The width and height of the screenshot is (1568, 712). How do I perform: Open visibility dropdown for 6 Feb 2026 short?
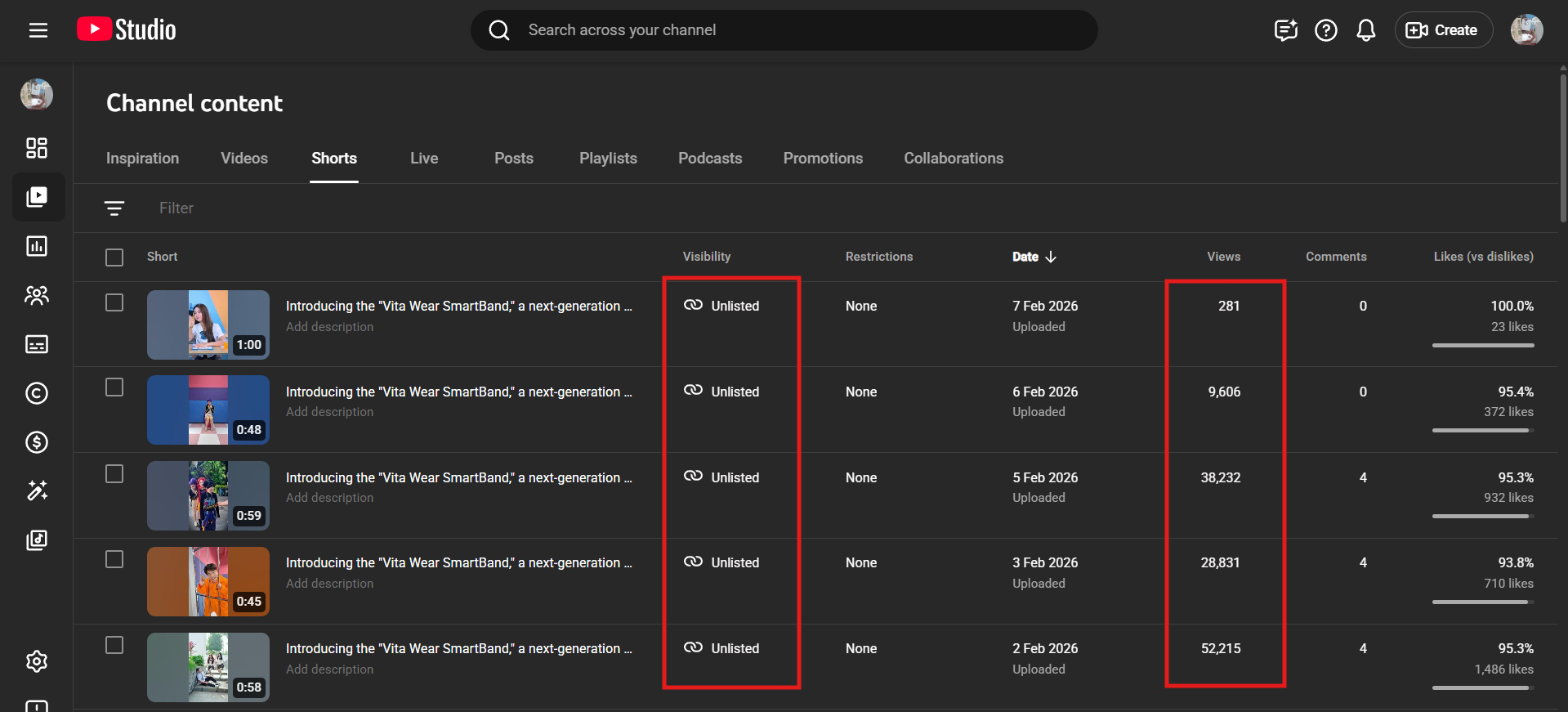click(x=723, y=392)
